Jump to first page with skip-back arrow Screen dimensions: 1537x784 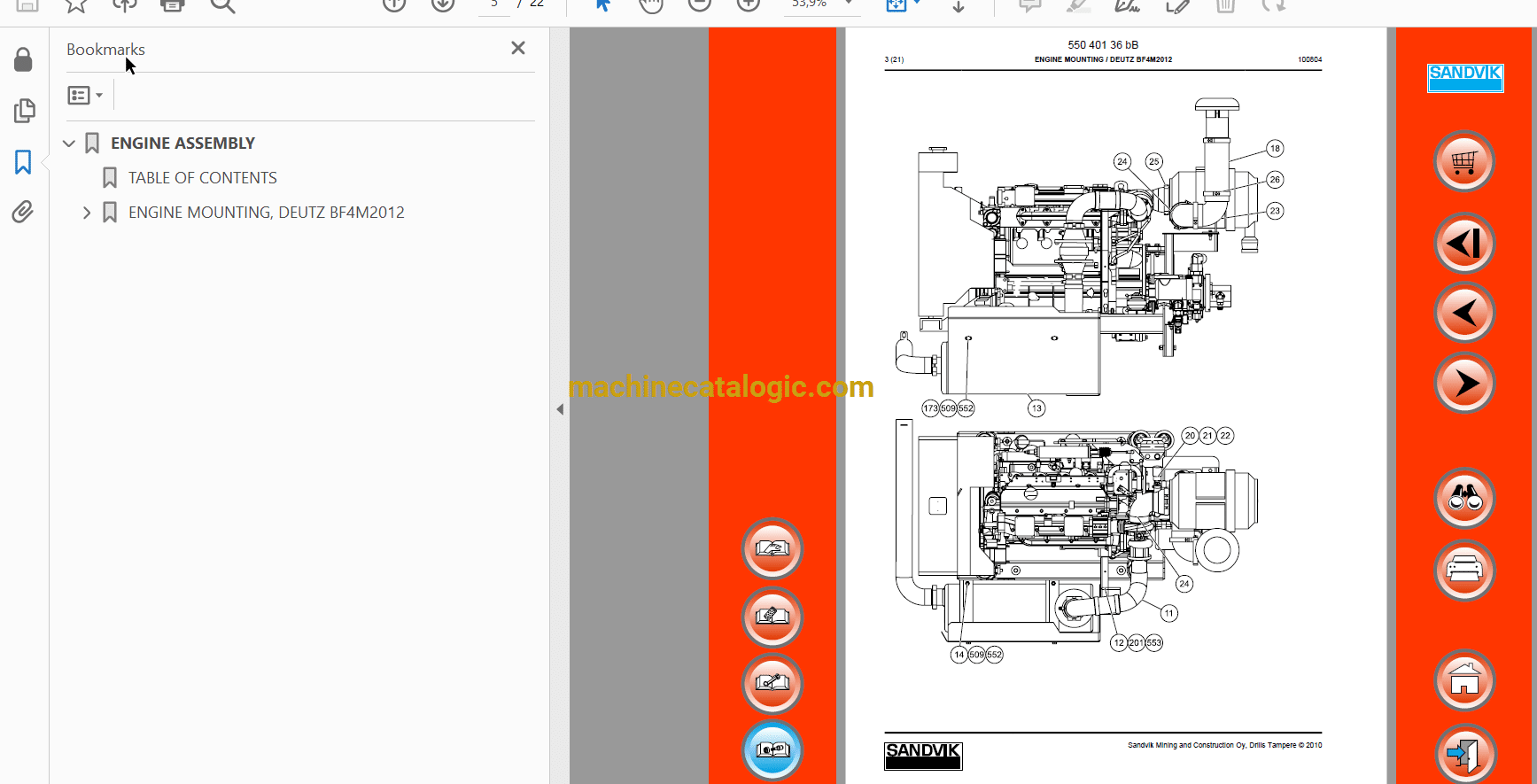(x=1463, y=244)
